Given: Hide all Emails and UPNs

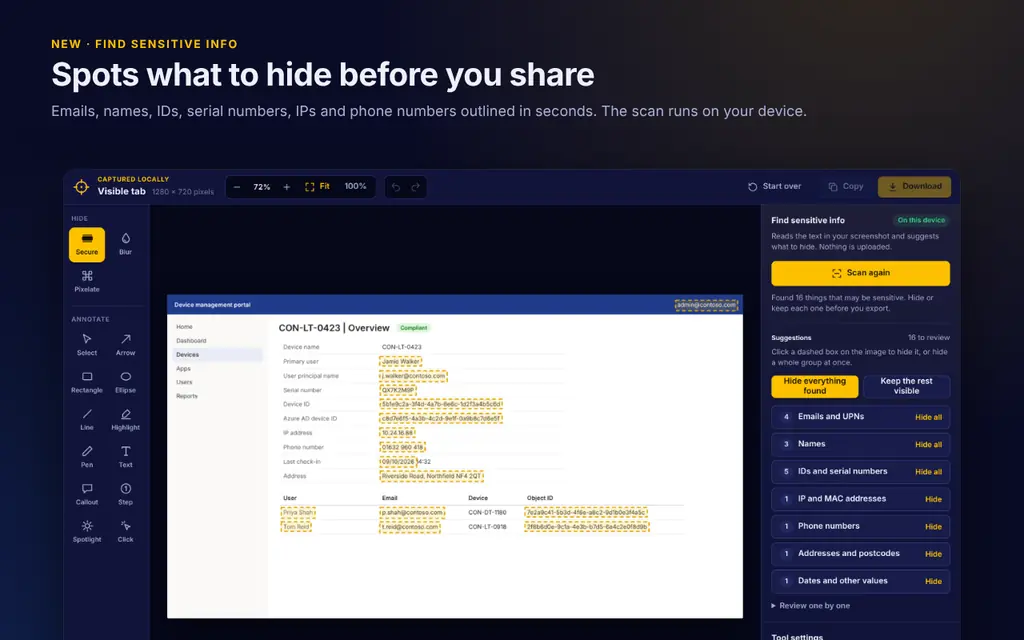Looking at the screenshot, I should (928, 417).
